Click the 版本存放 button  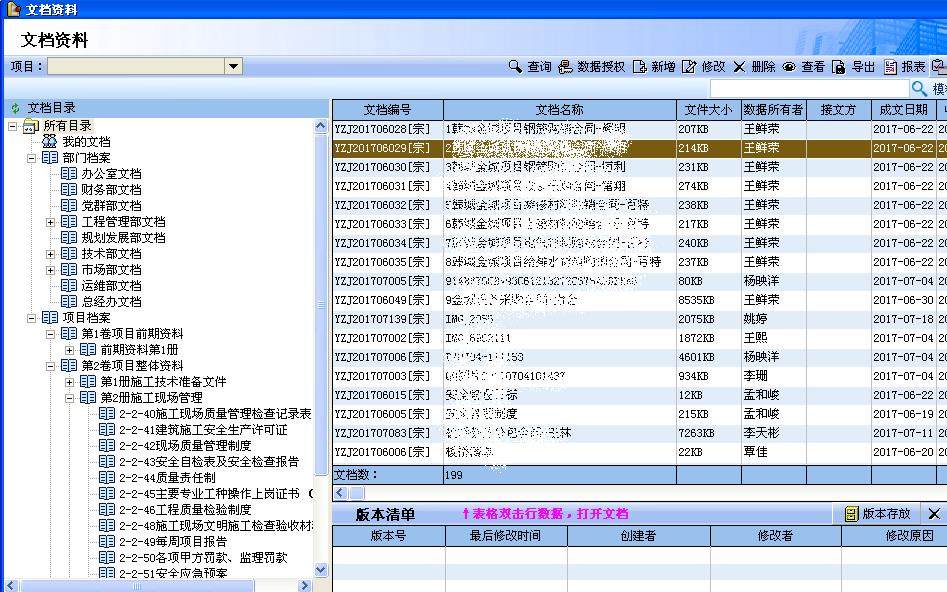[x=878, y=514]
